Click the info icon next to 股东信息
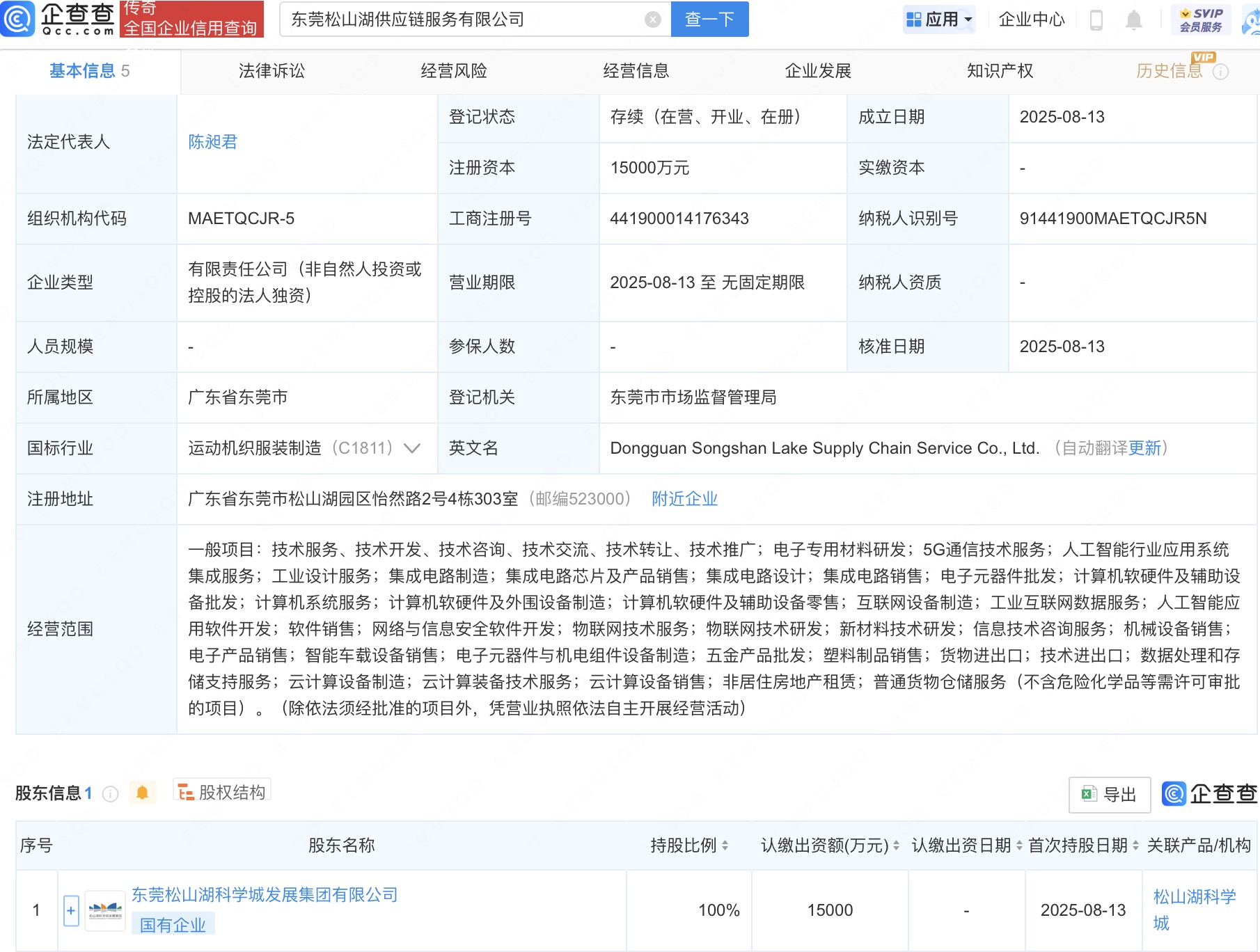This screenshot has height=952, width=1260. click(x=110, y=794)
